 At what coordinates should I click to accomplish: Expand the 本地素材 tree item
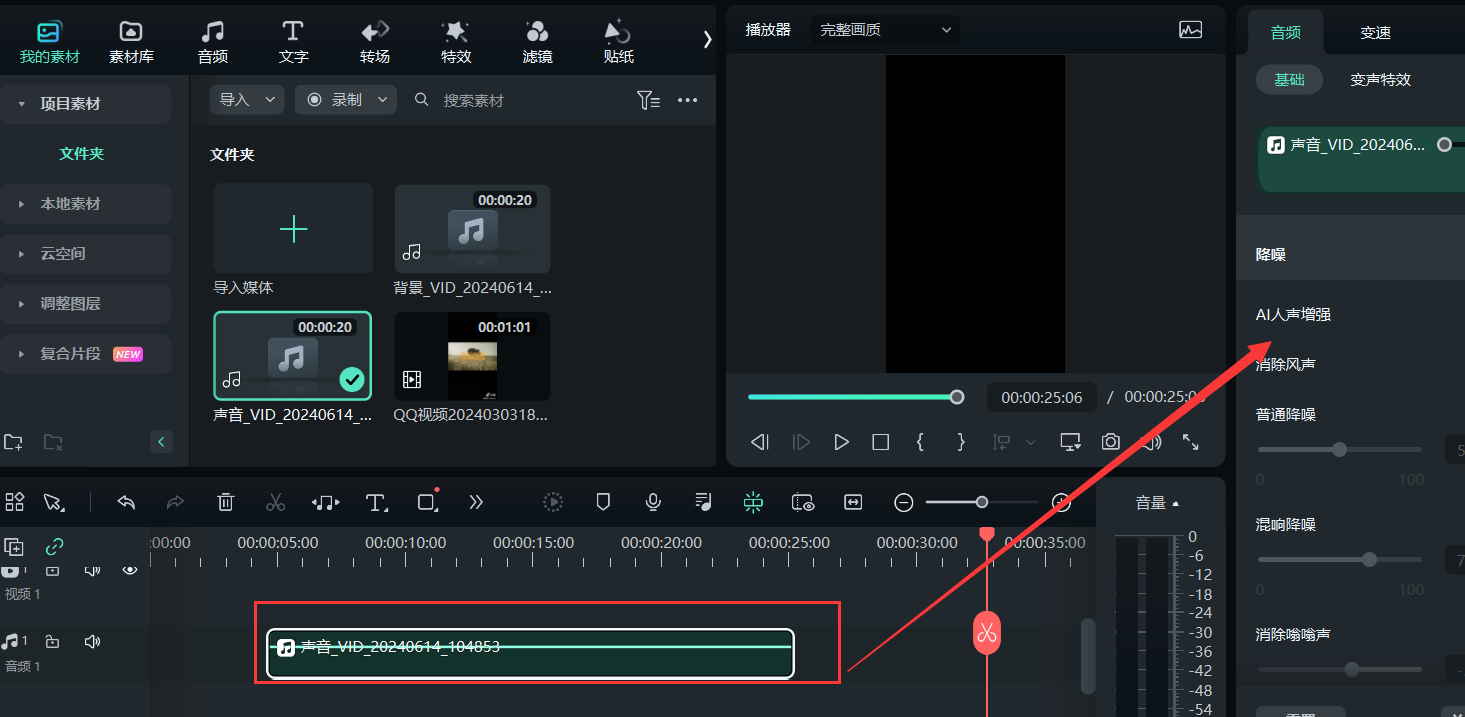pyautogui.click(x=22, y=204)
